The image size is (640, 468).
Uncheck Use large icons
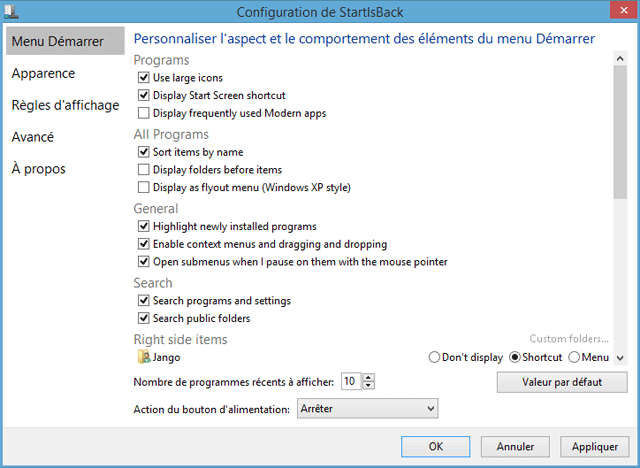[x=144, y=78]
